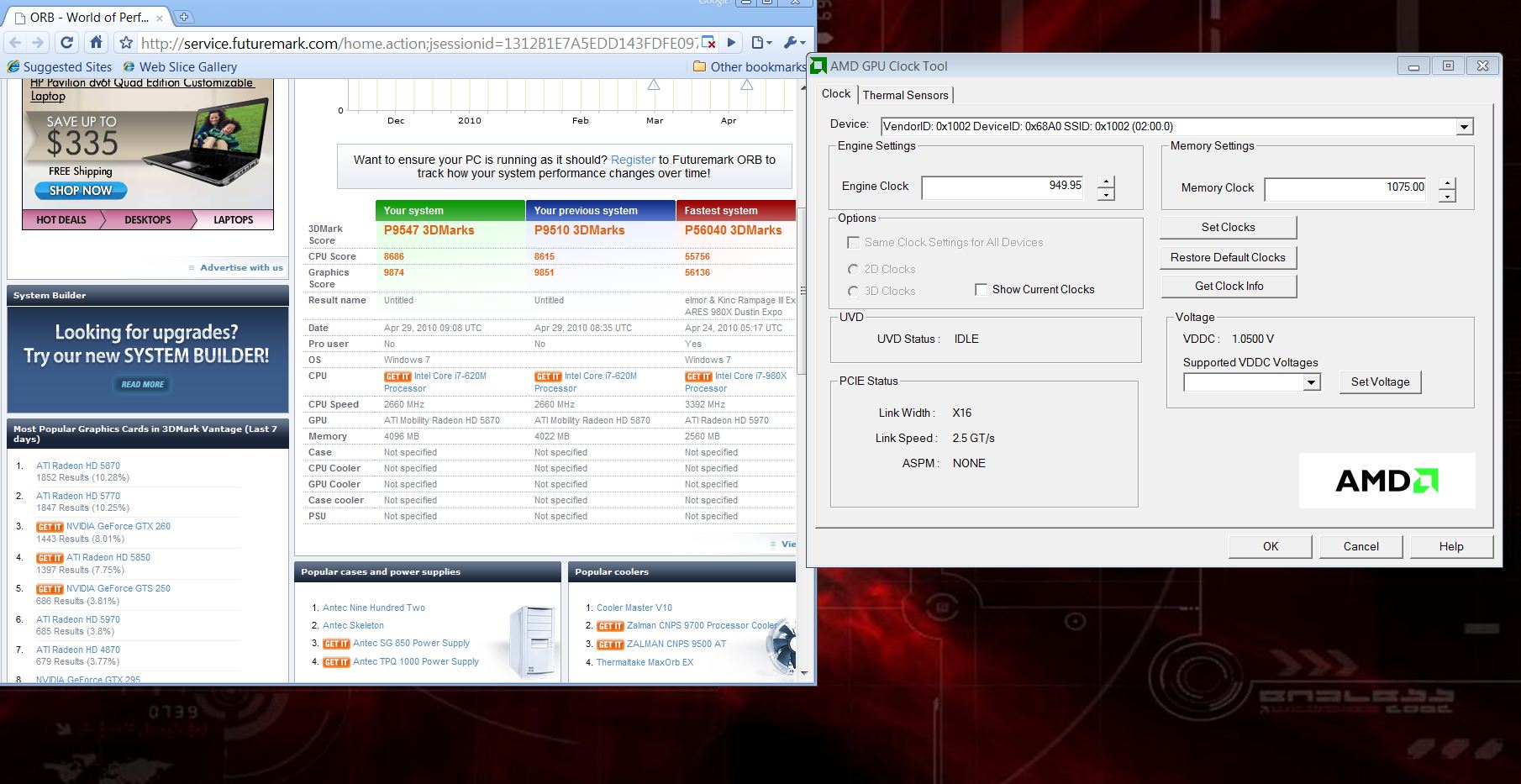Check the Show Current Clocks box
This screenshot has height=784, width=1521.
pyautogui.click(x=981, y=289)
